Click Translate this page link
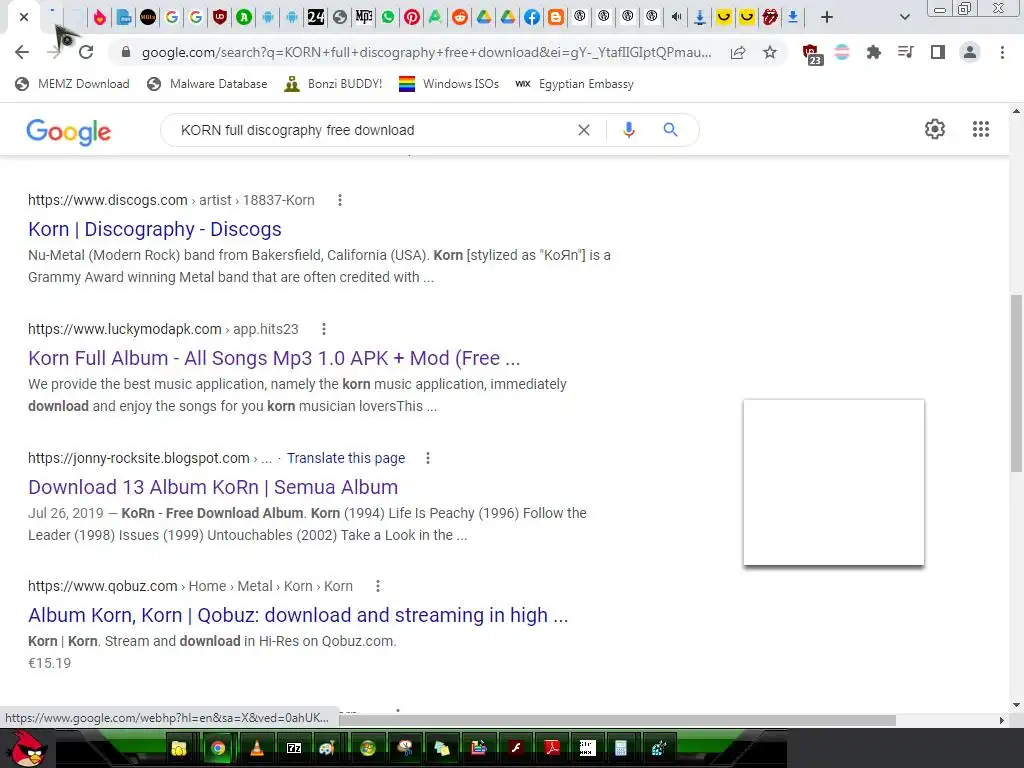The width and height of the screenshot is (1024, 768). [x=346, y=458]
